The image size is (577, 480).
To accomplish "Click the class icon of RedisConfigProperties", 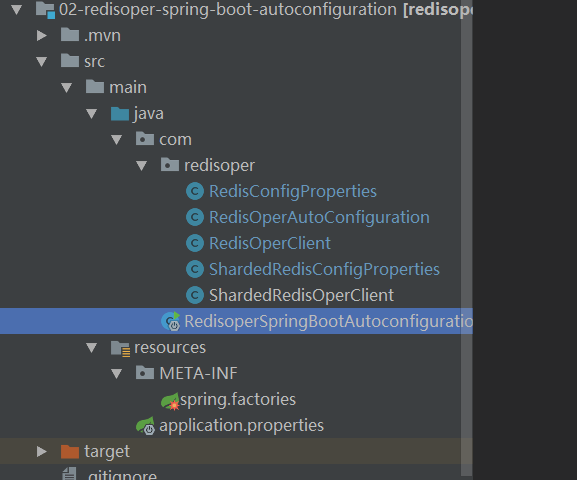I will click(x=195, y=191).
